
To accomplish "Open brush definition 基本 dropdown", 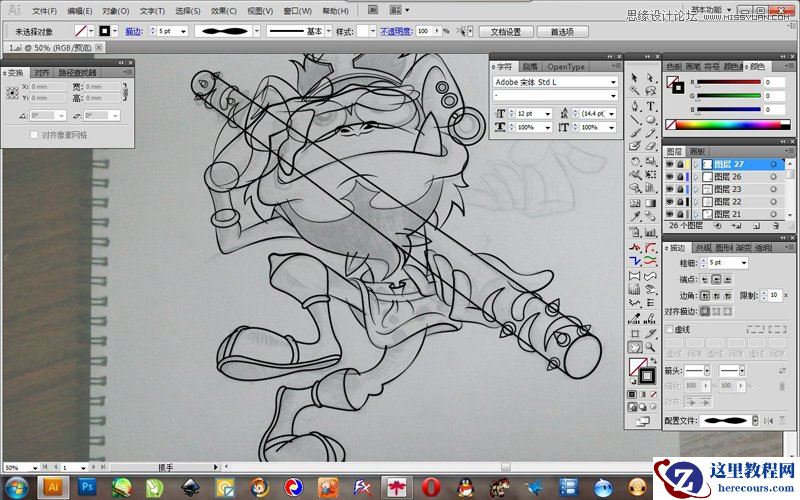I will (329, 31).
